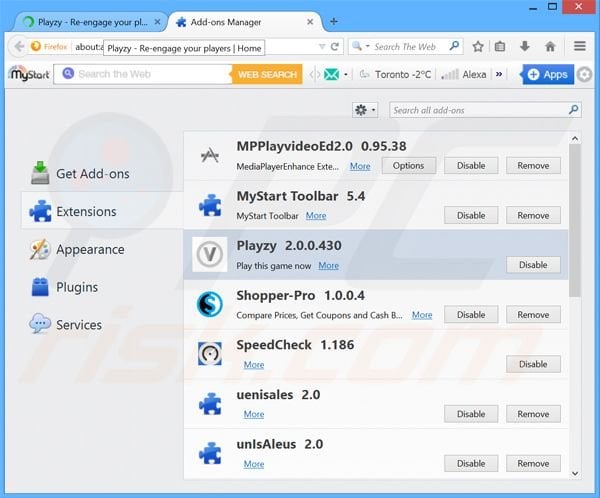Bookmark this page with the star icon
The height and width of the screenshot is (498, 600).
[x=478, y=47]
